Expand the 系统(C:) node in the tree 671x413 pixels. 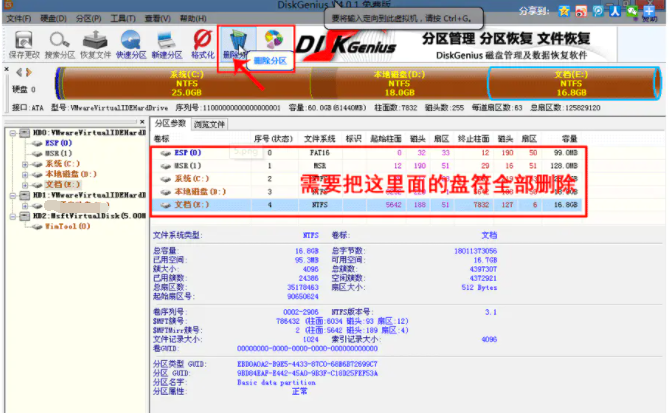click(25, 164)
